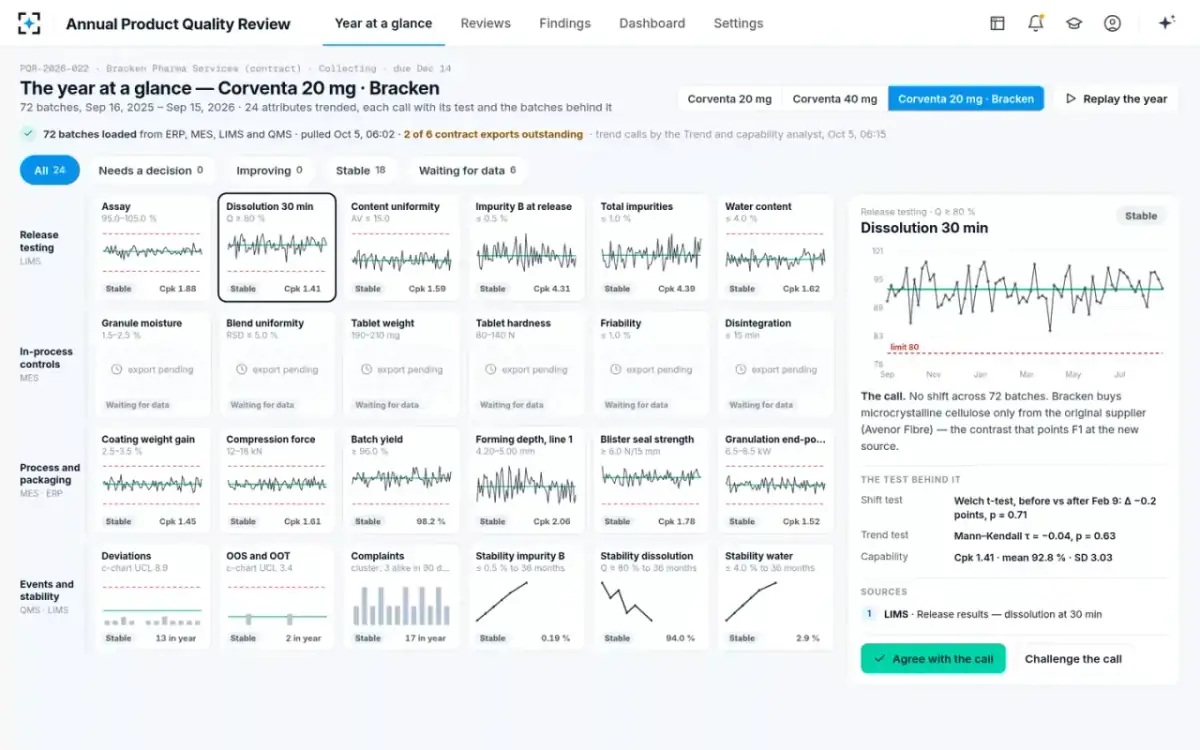Click the source number 1 badge
1200x750 pixels.
[x=869, y=614]
